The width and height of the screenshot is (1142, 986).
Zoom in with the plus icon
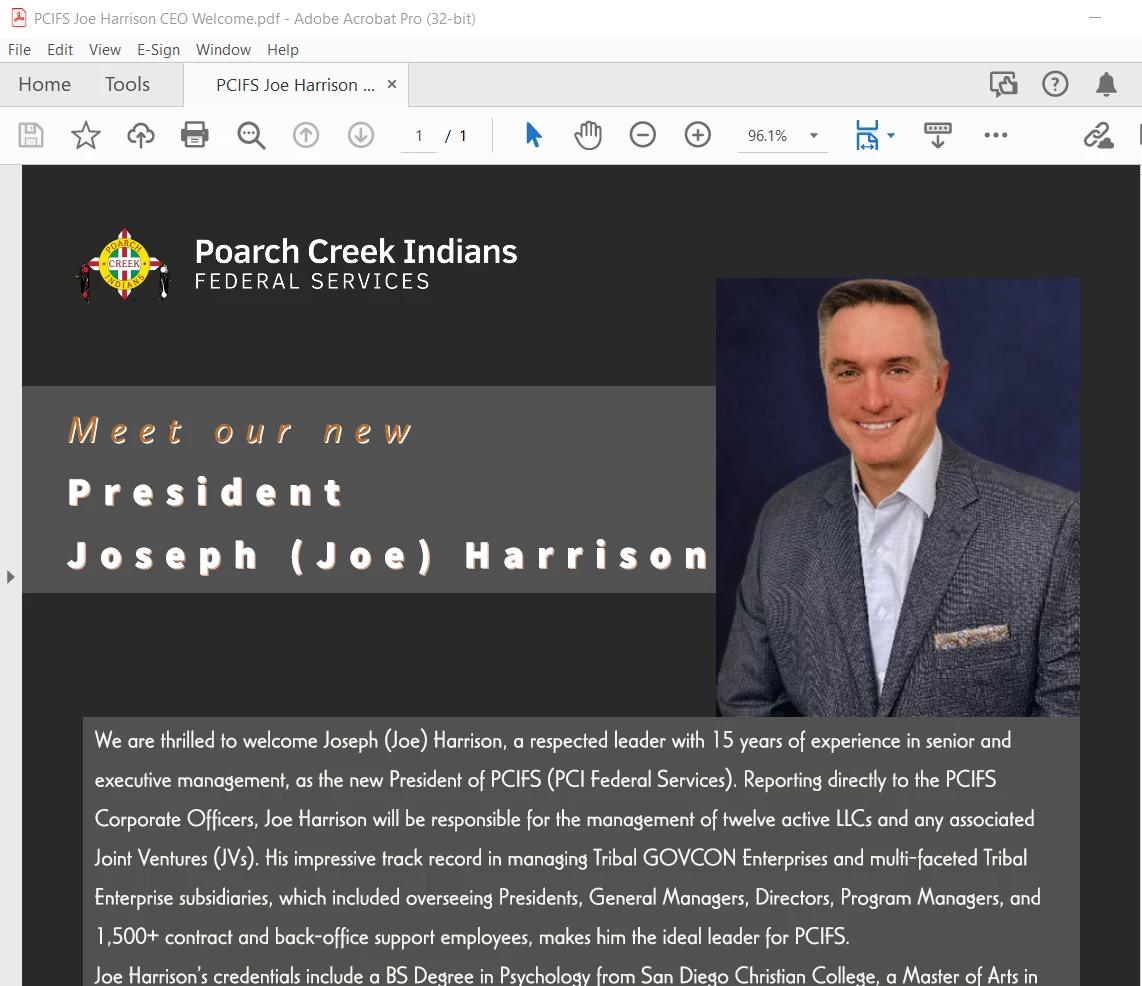pyautogui.click(x=698, y=135)
